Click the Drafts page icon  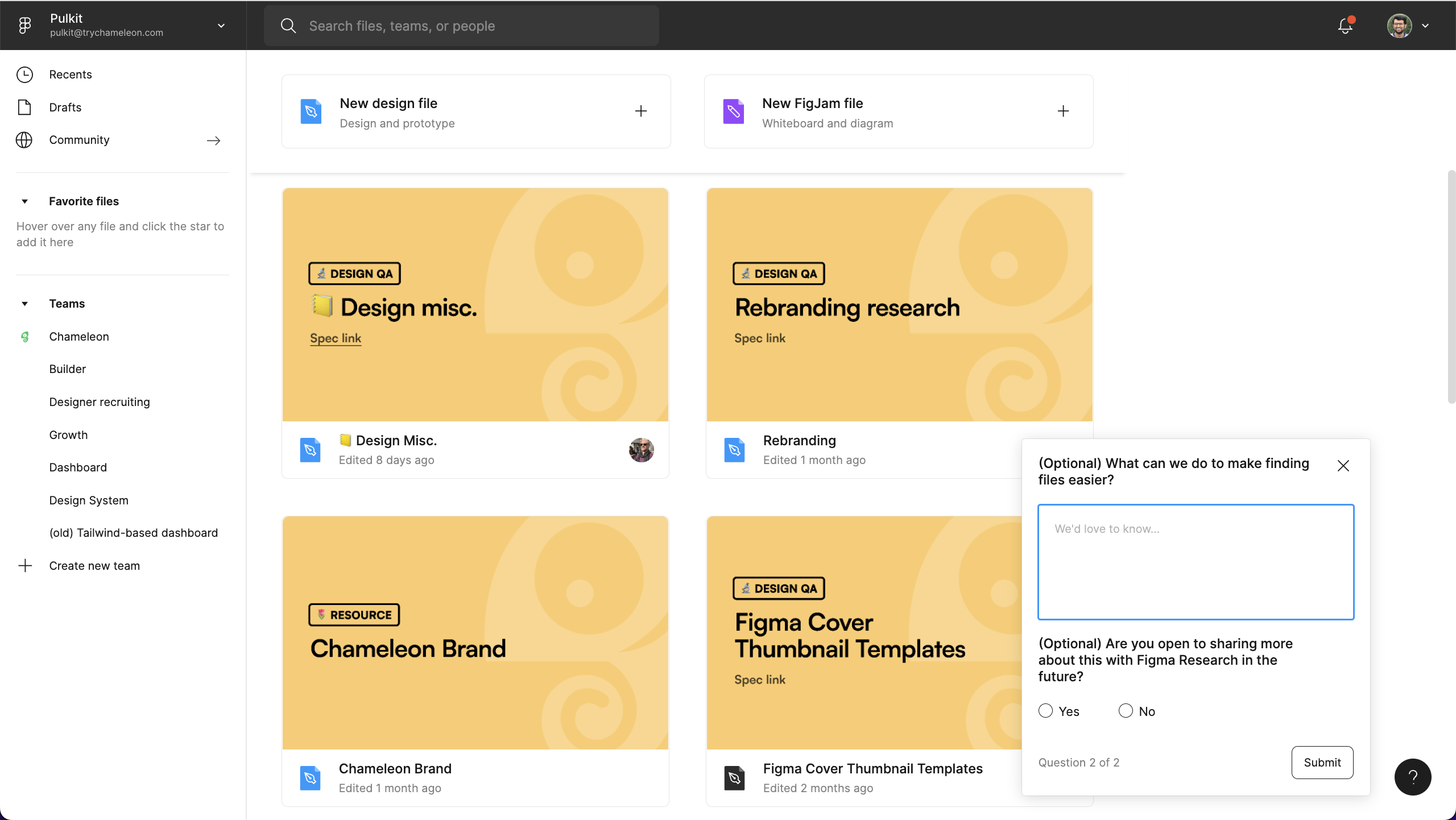(x=24, y=107)
